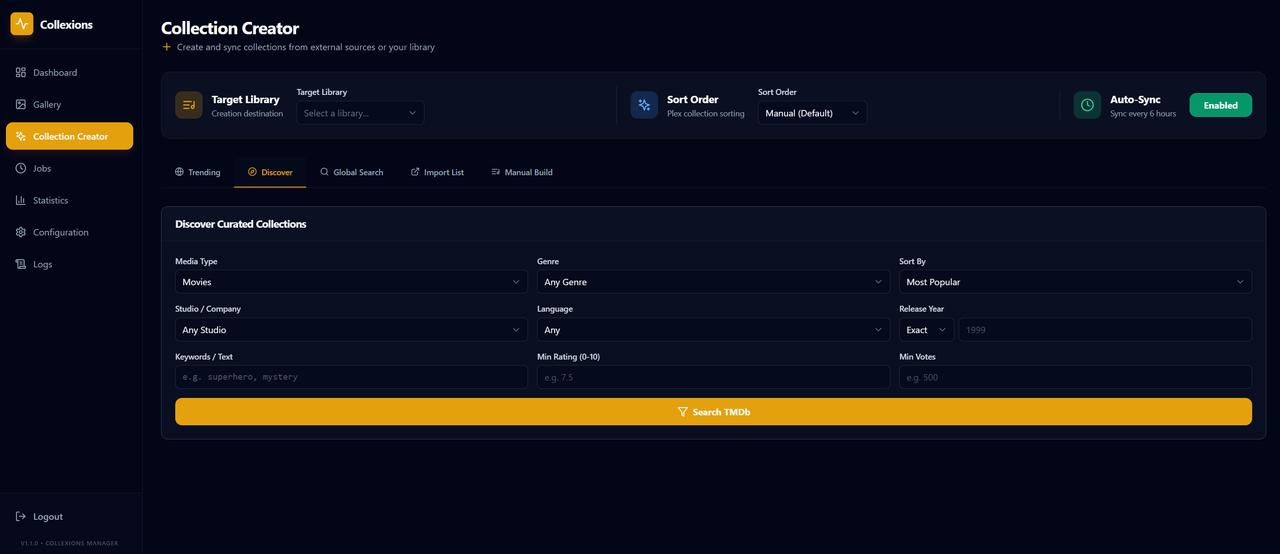The width and height of the screenshot is (1280, 554).
Task: Click the Statistics bar chart icon
Action: [21, 201]
